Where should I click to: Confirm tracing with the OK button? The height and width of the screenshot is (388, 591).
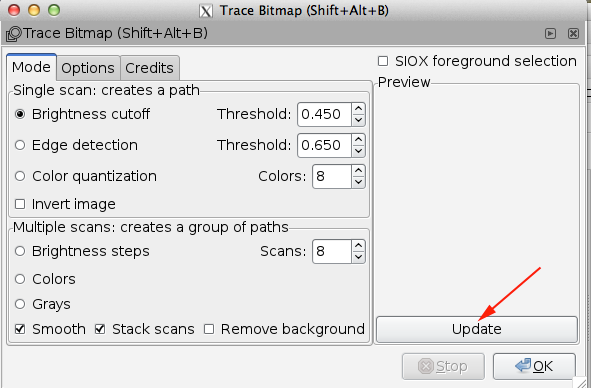click(534, 366)
